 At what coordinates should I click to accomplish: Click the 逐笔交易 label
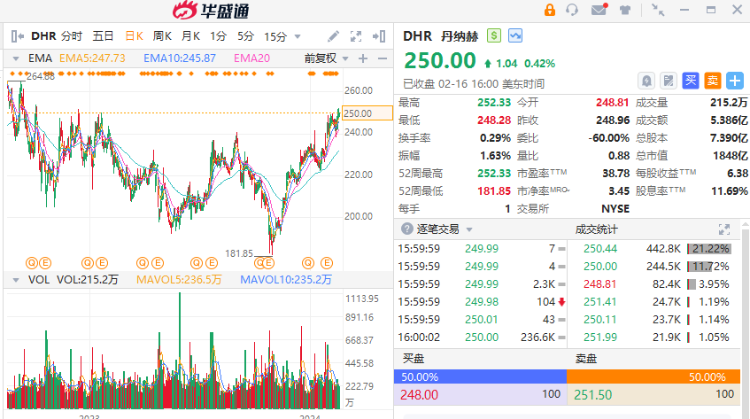tap(438, 230)
